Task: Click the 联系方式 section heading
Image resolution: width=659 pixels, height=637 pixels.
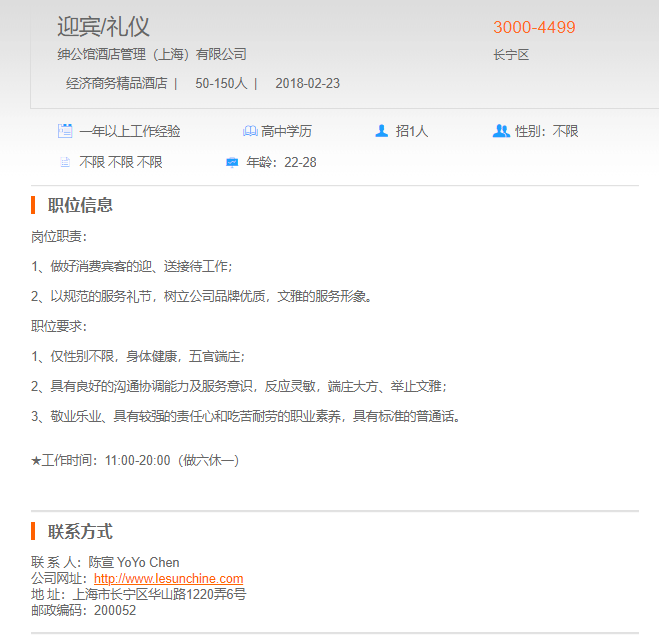Action: (80, 531)
